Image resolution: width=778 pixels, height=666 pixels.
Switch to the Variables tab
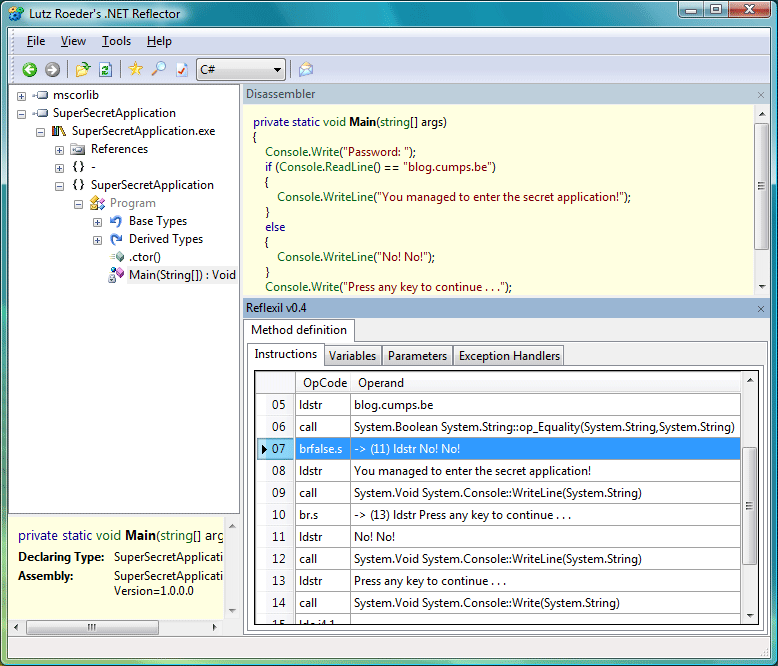352,356
